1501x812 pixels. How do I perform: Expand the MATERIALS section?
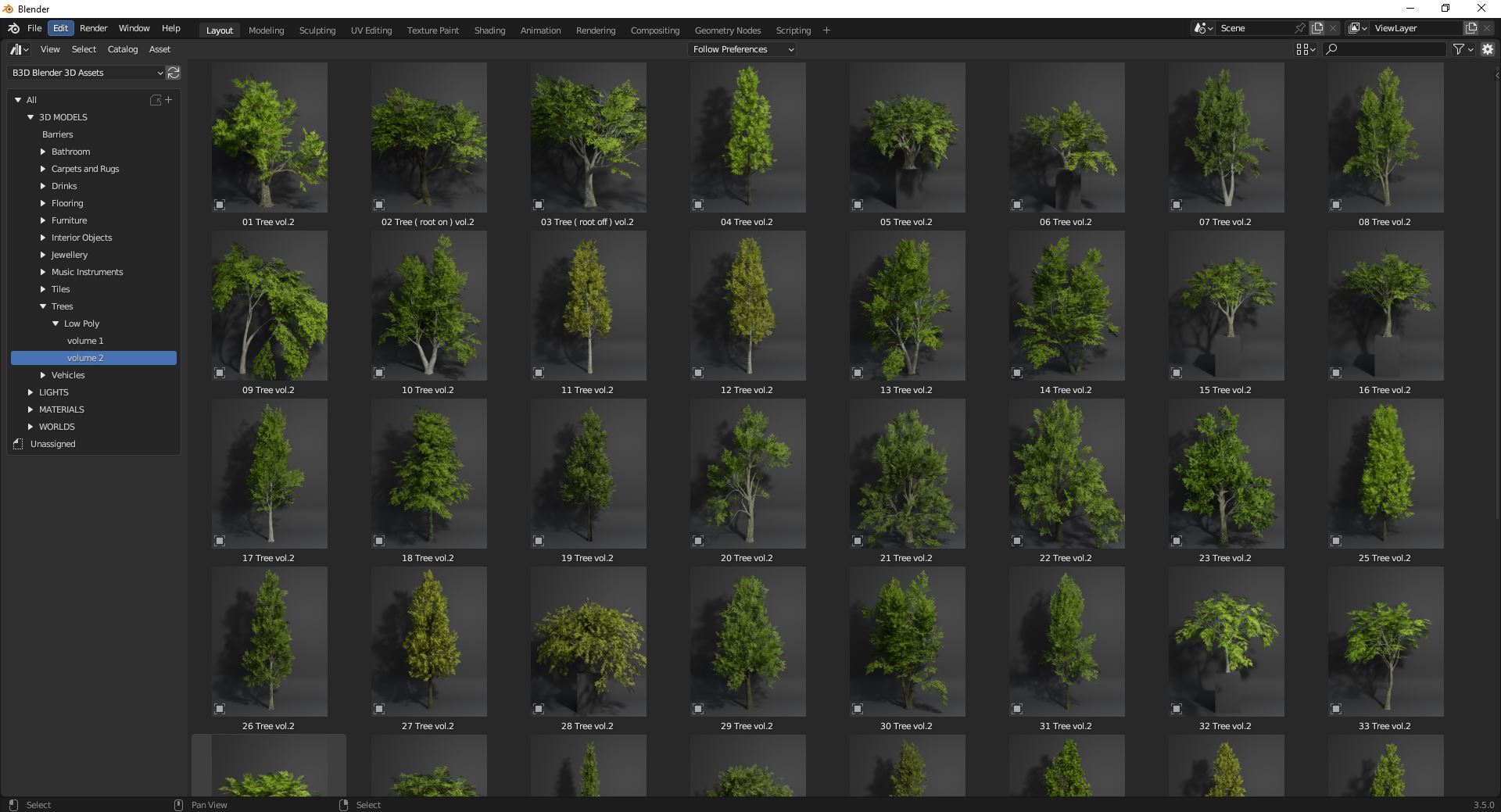coord(31,410)
